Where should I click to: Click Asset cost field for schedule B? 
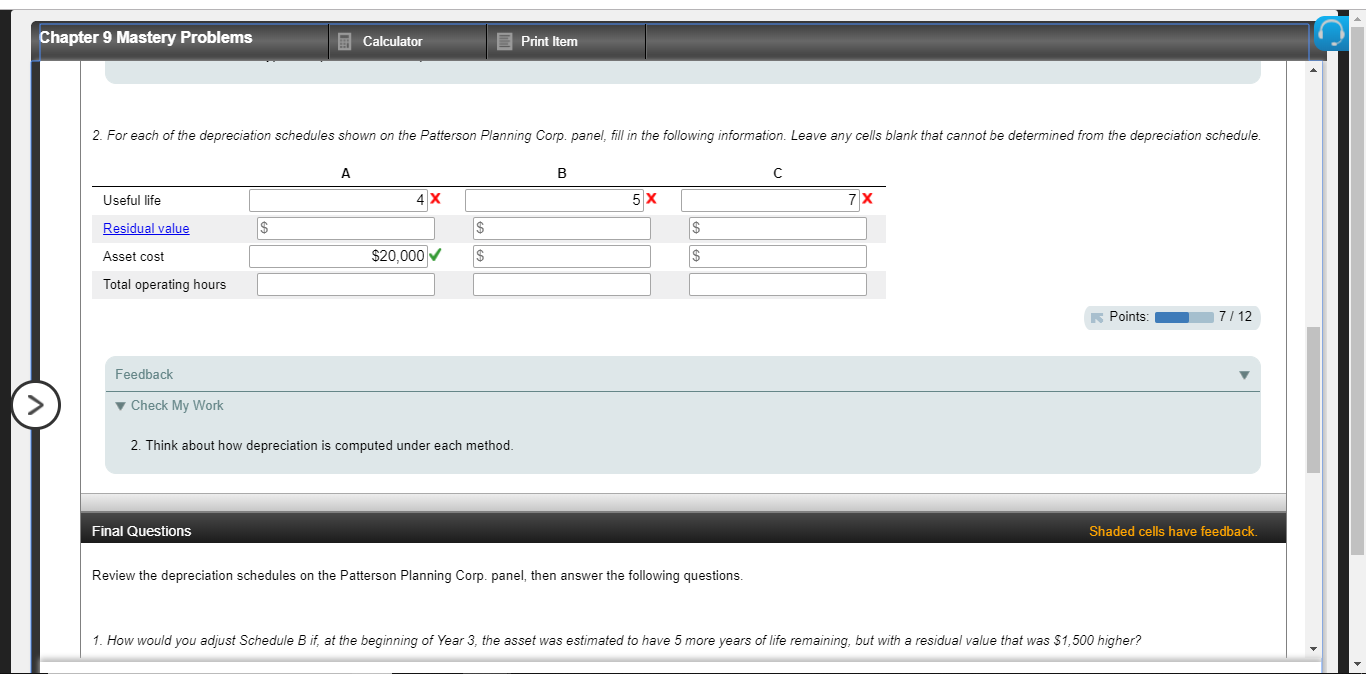(562, 256)
